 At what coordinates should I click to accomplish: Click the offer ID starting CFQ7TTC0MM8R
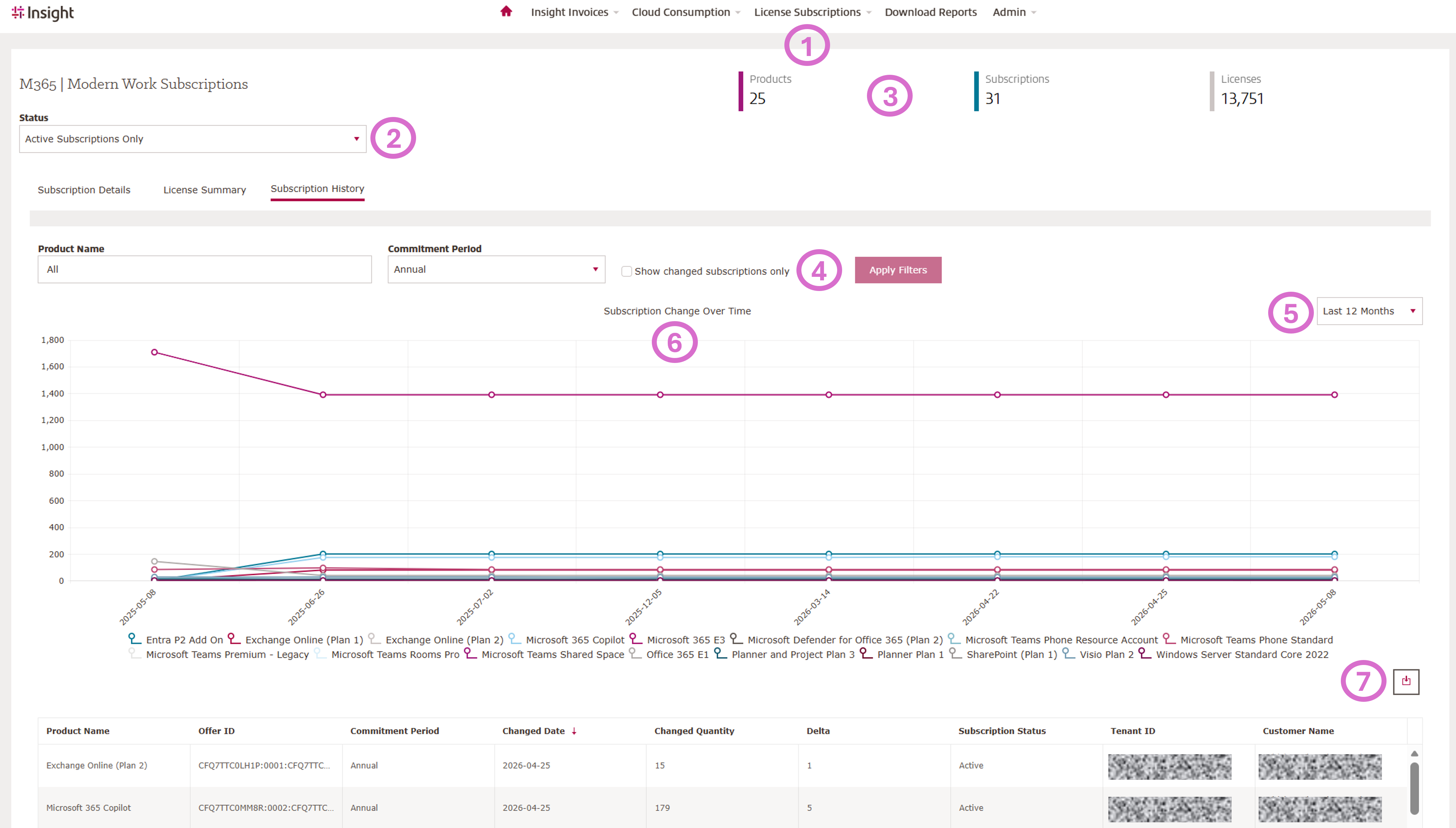point(266,807)
